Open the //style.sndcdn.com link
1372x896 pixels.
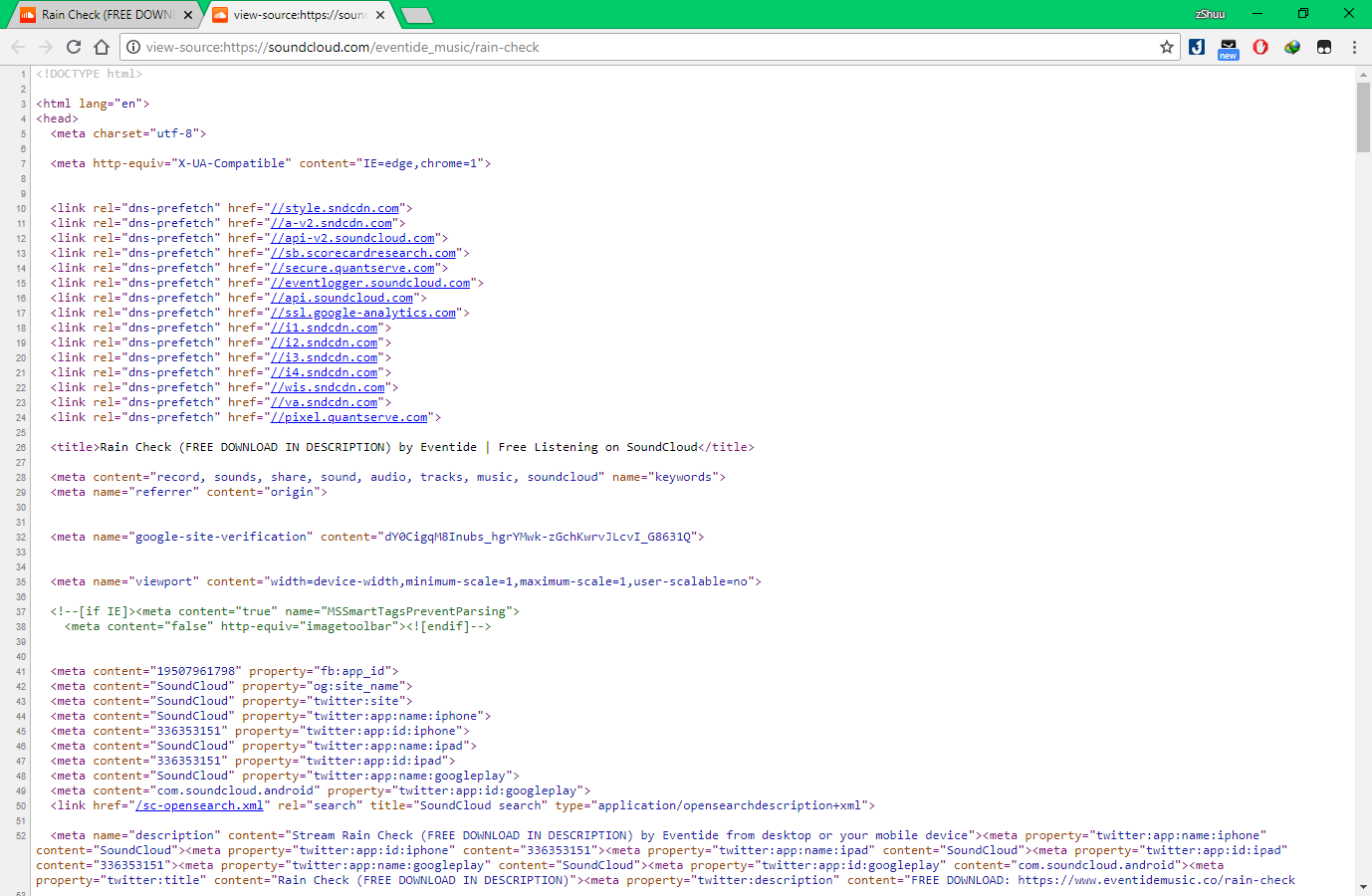point(336,208)
